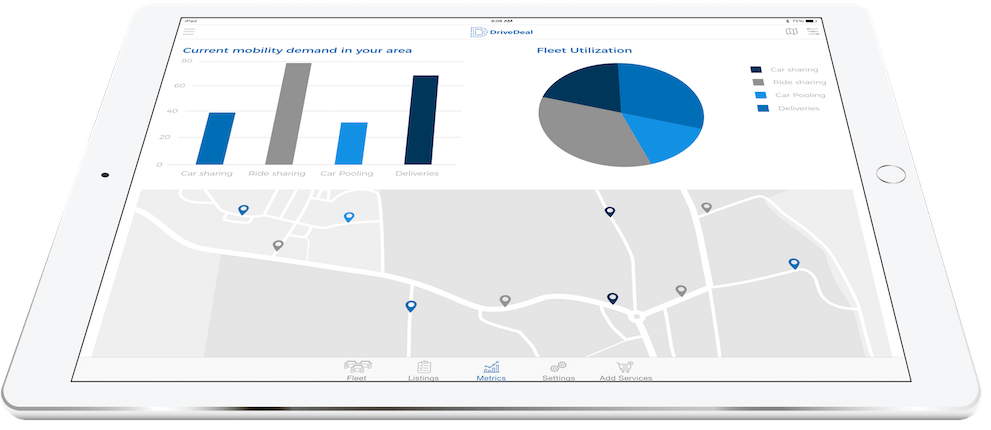991x430 pixels.
Task: Tap the upper dark navy map pin
Action: coord(609,212)
